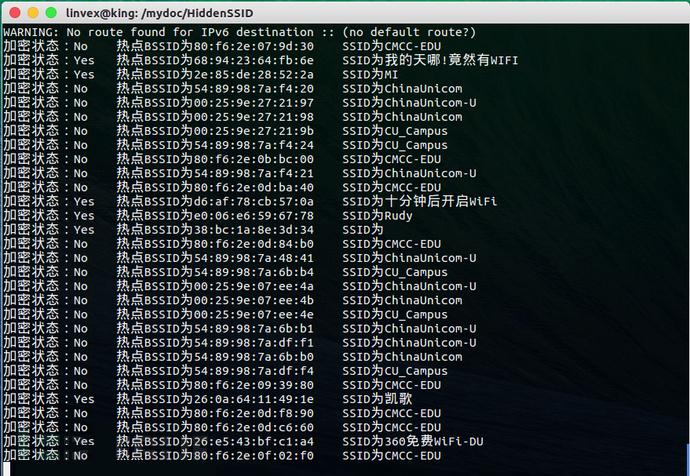Click the window title linvex@king: /mydoc/HiddenSSID
The height and width of the screenshot is (476, 690).
159,13
